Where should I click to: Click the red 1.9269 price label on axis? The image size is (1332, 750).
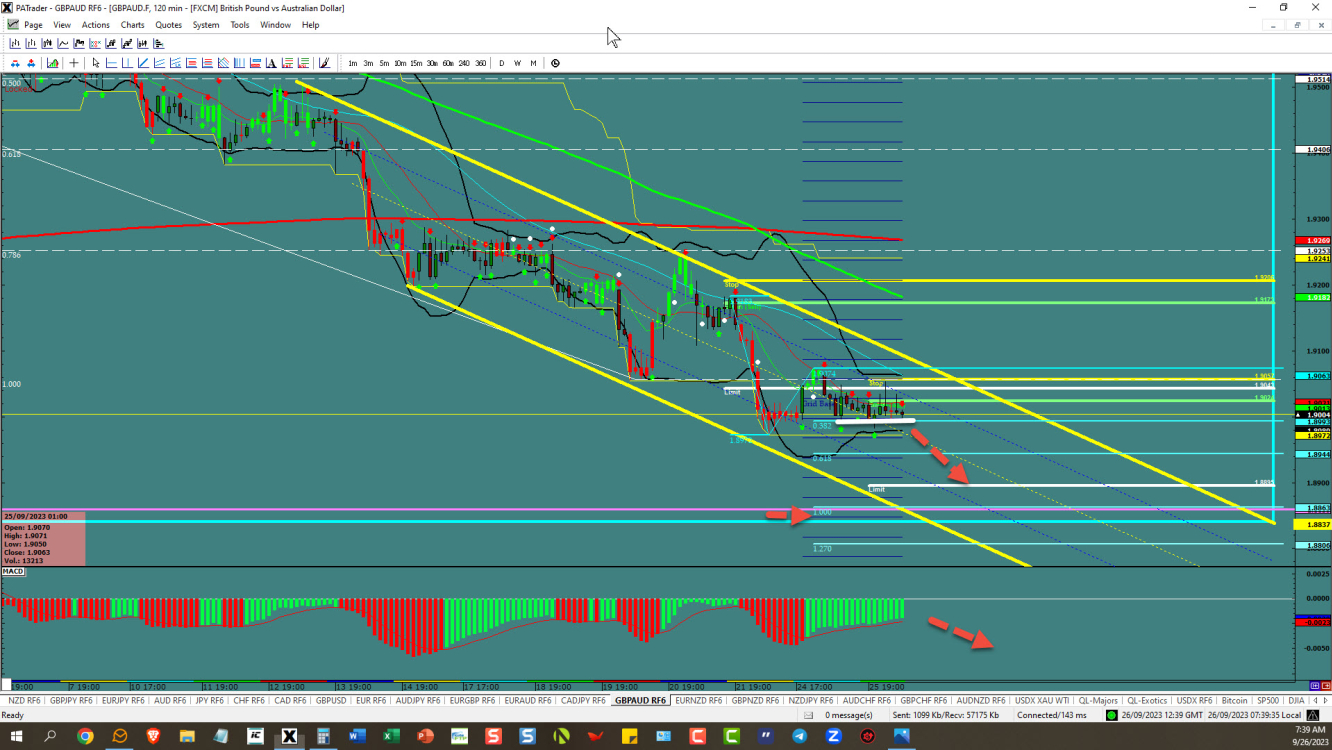1311,241
